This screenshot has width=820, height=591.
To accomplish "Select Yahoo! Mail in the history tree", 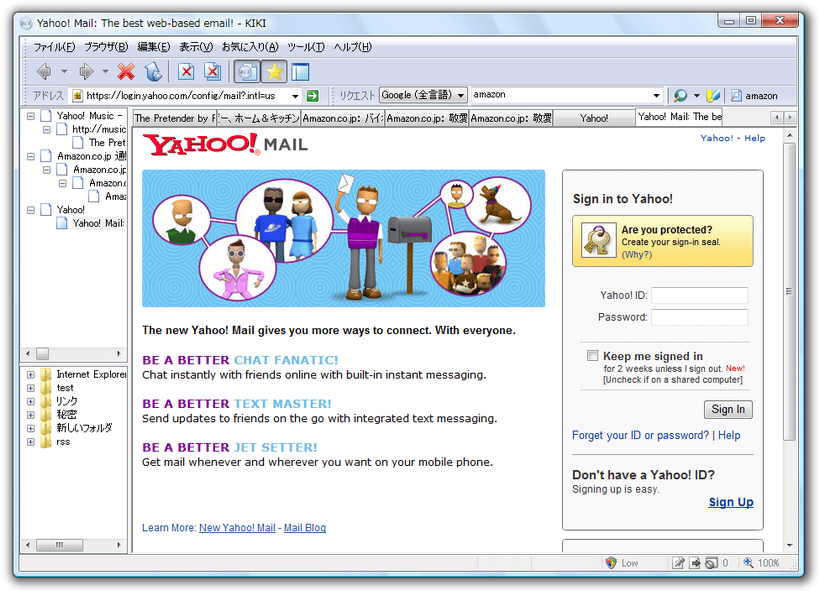I will [x=98, y=223].
